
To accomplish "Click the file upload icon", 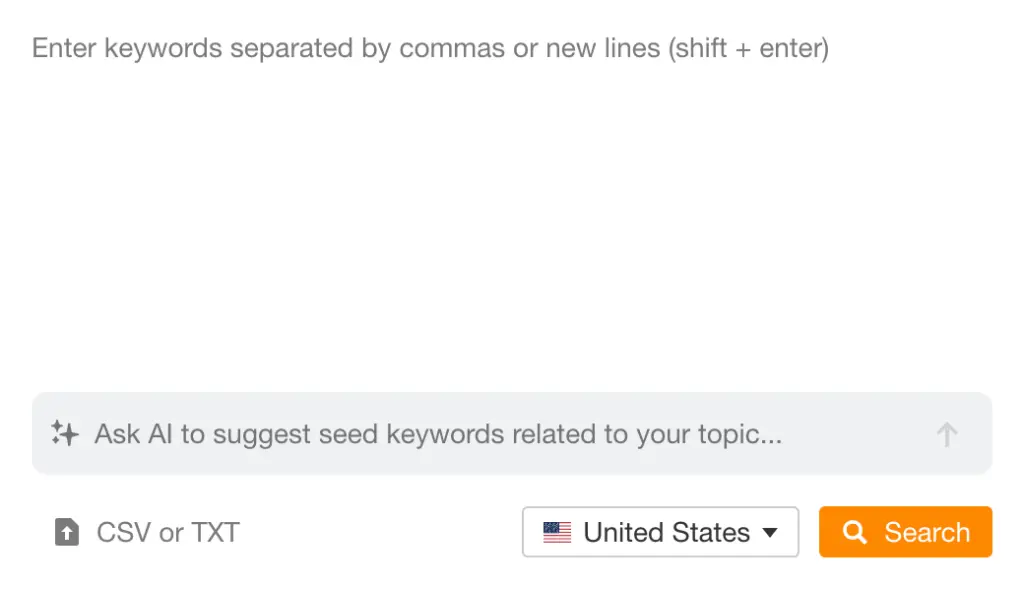I will tap(66, 532).
